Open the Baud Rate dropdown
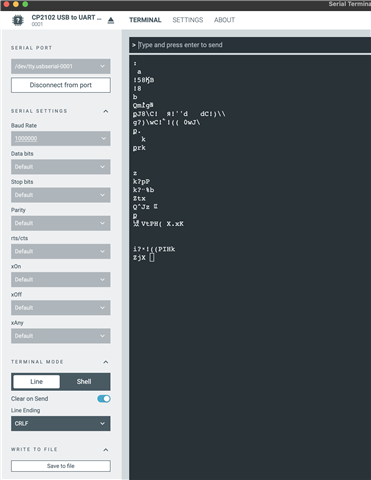The image size is (371, 480). (x=61, y=138)
